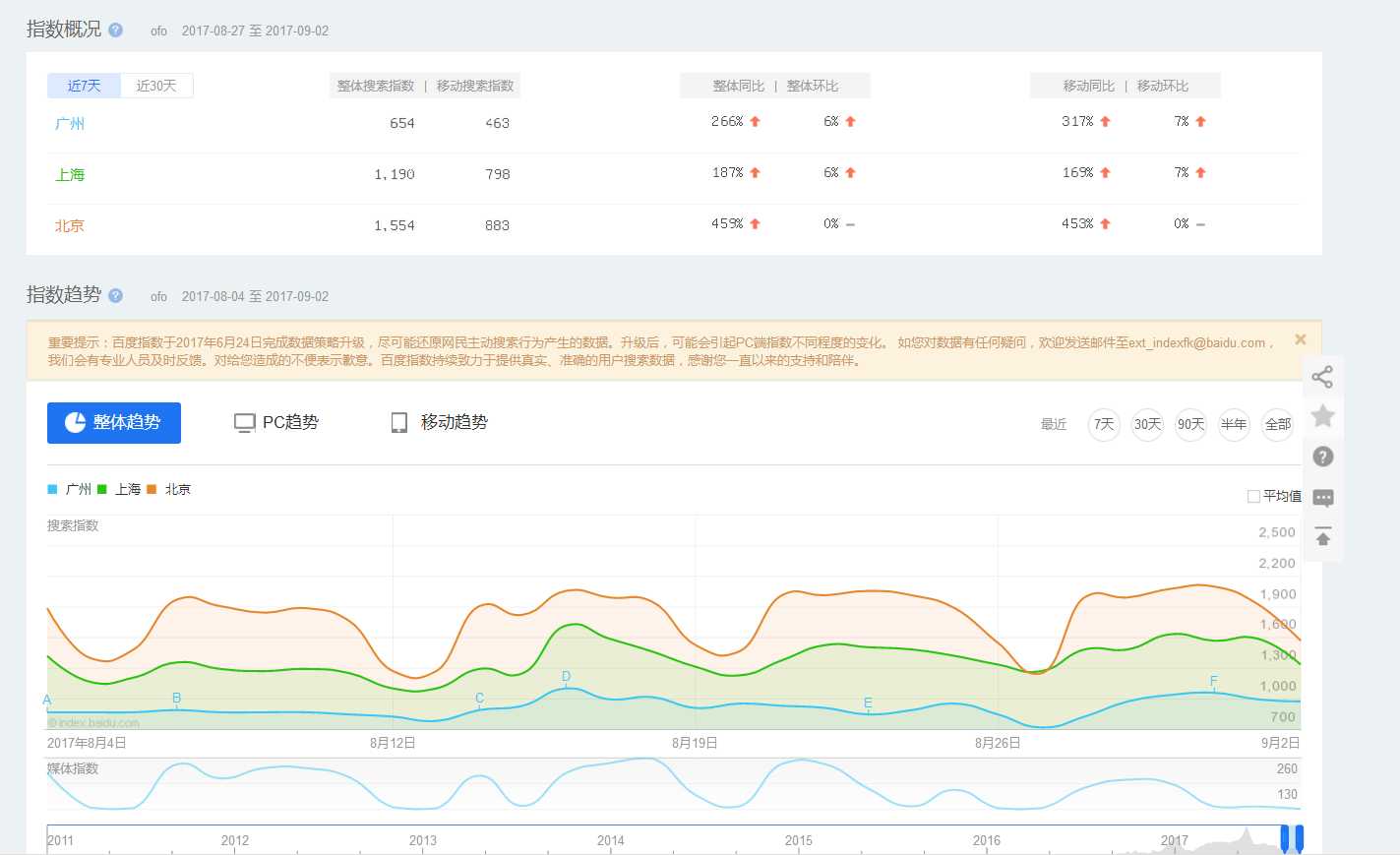Enable the 平均值 checkbox

click(1253, 496)
